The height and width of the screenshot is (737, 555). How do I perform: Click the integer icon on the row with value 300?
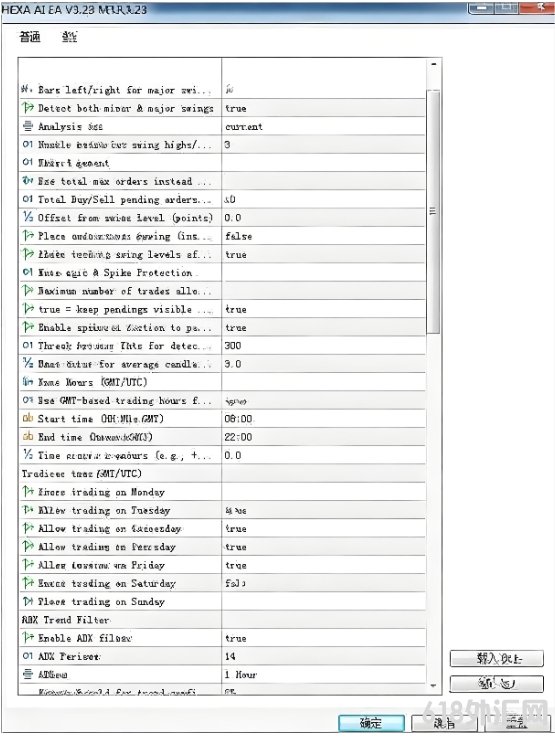(28, 345)
